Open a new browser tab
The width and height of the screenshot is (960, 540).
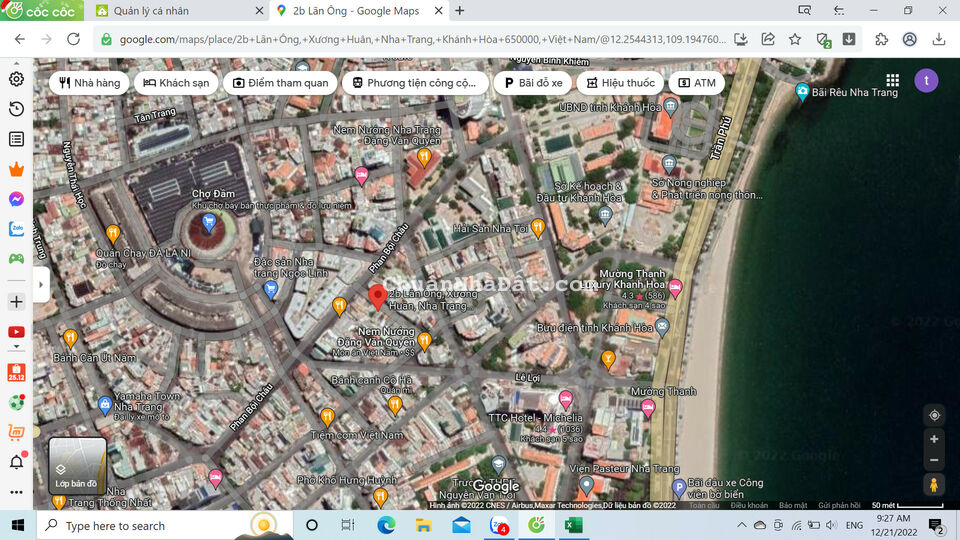pyautogui.click(x=460, y=11)
